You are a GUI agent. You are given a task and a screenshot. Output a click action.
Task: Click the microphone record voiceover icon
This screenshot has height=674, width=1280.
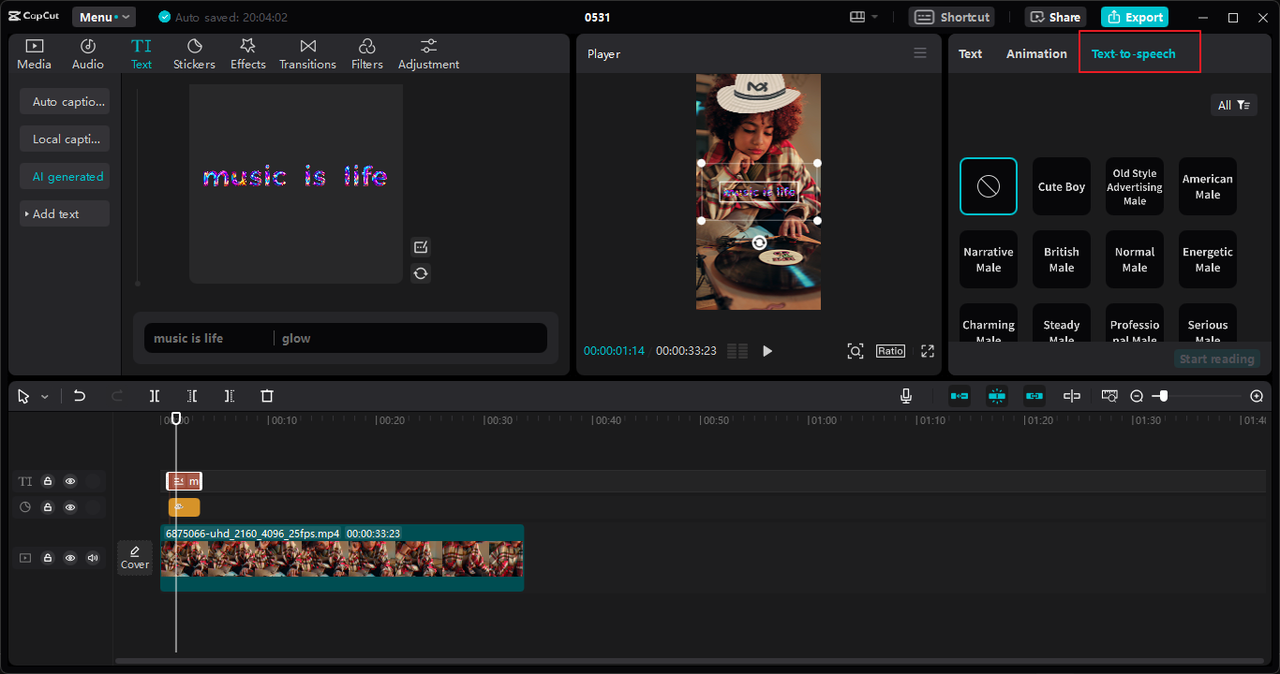[906, 396]
